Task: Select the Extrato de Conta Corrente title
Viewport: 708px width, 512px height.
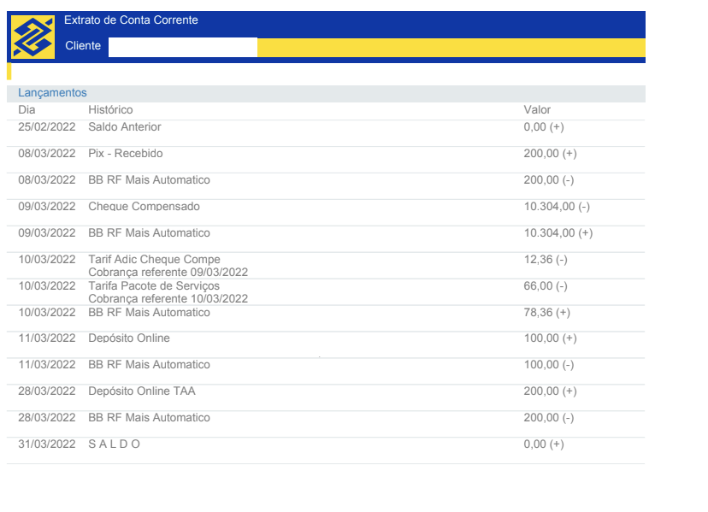Action: pos(131,20)
